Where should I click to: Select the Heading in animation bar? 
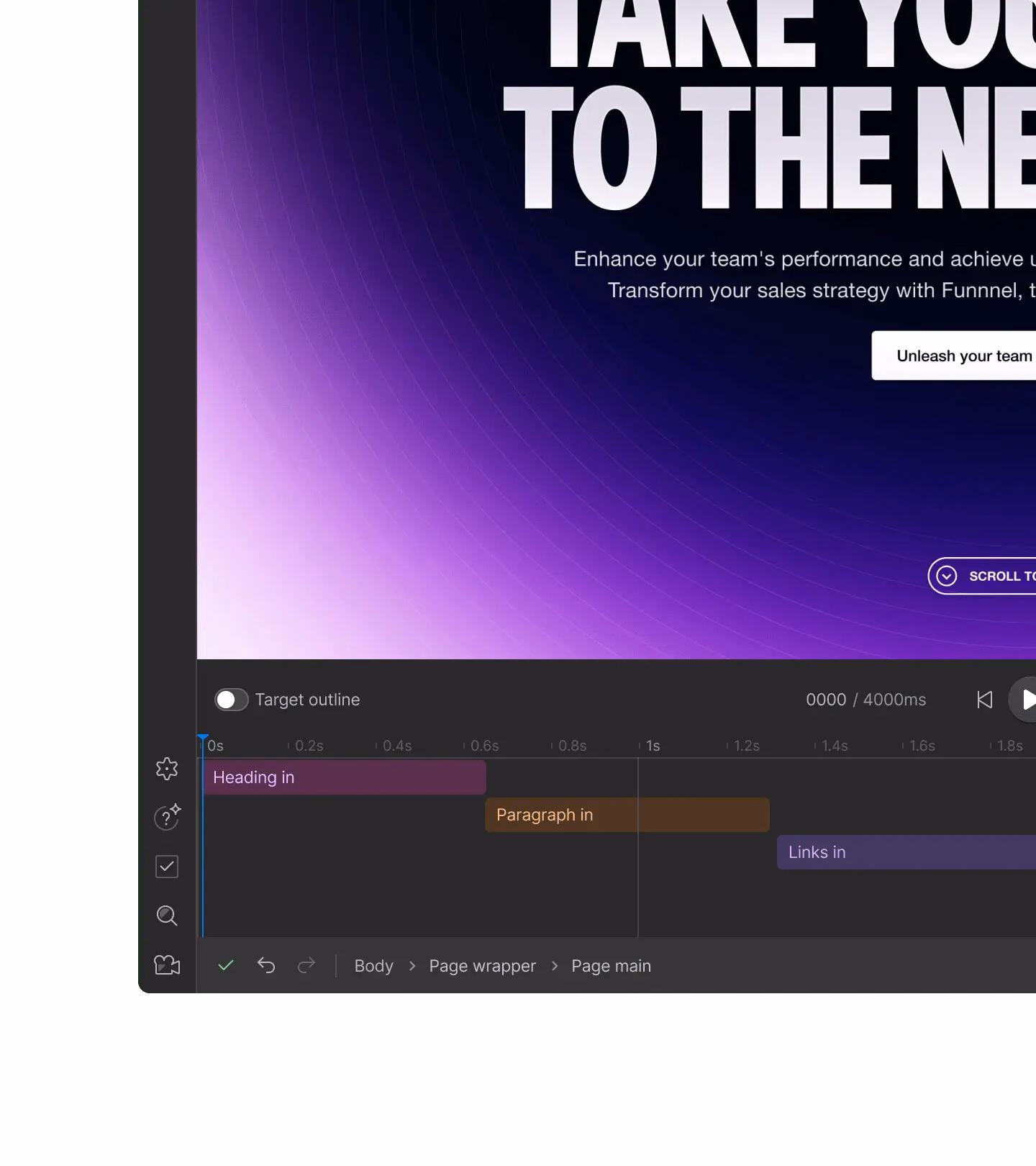(x=344, y=777)
